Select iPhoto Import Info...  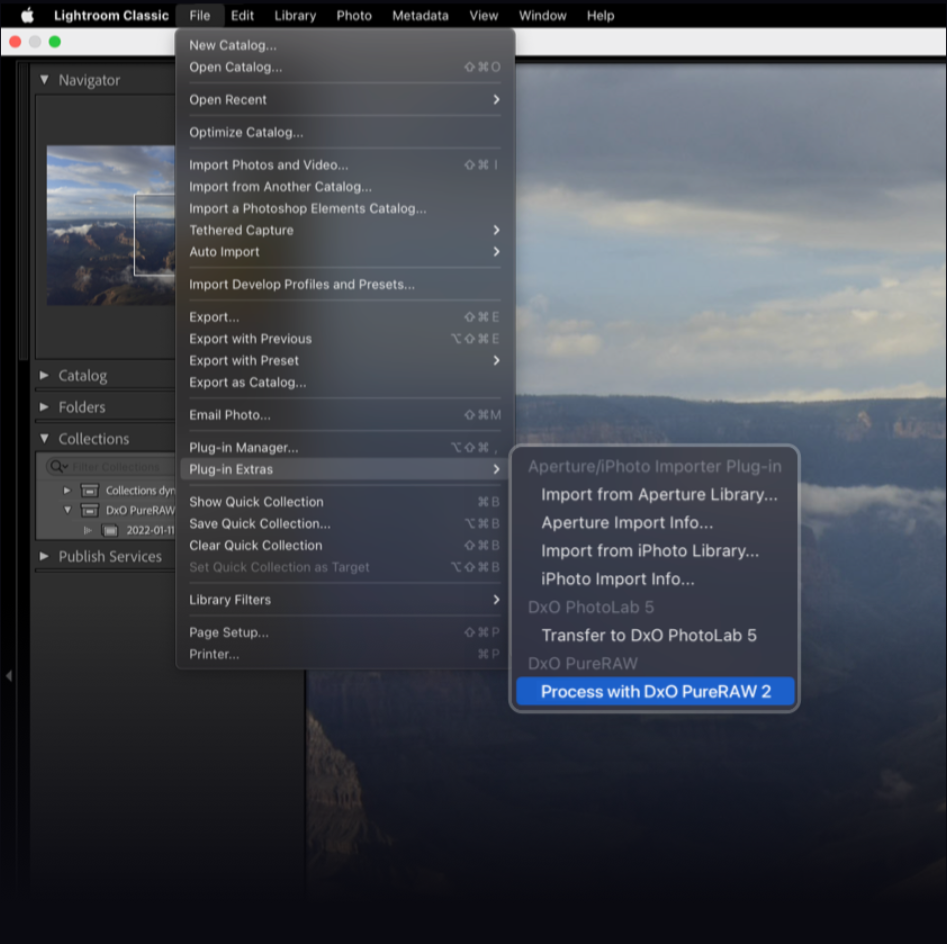pyautogui.click(x=655, y=579)
